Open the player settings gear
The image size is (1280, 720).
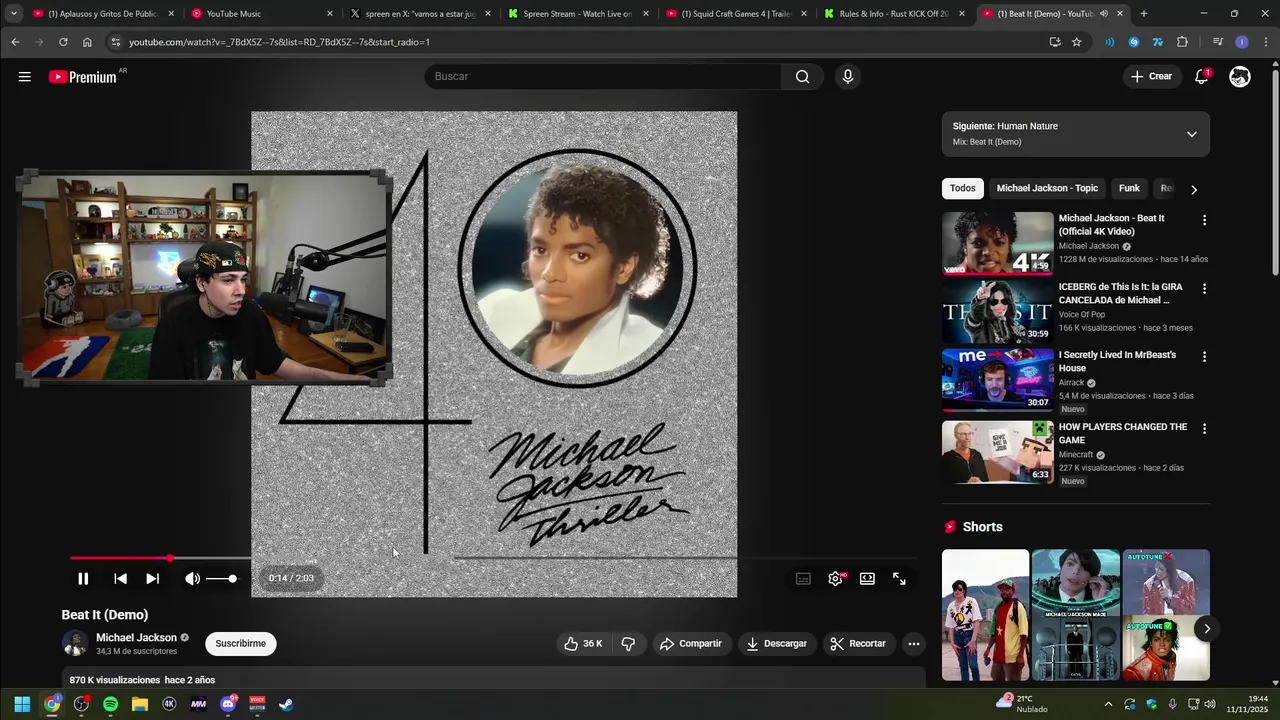click(835, 578)
